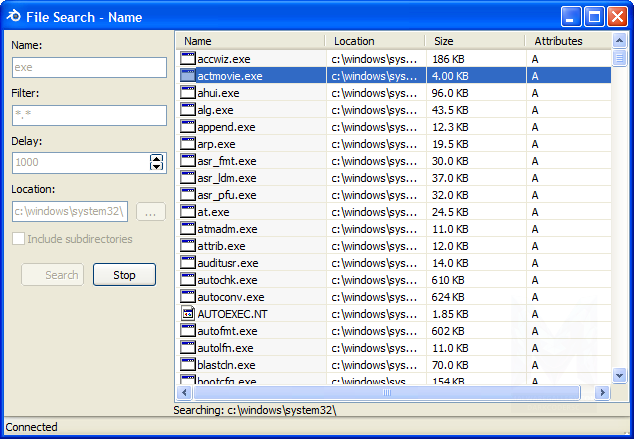Click the vertical scrollbar down arrow

click(x=620, y=375)
